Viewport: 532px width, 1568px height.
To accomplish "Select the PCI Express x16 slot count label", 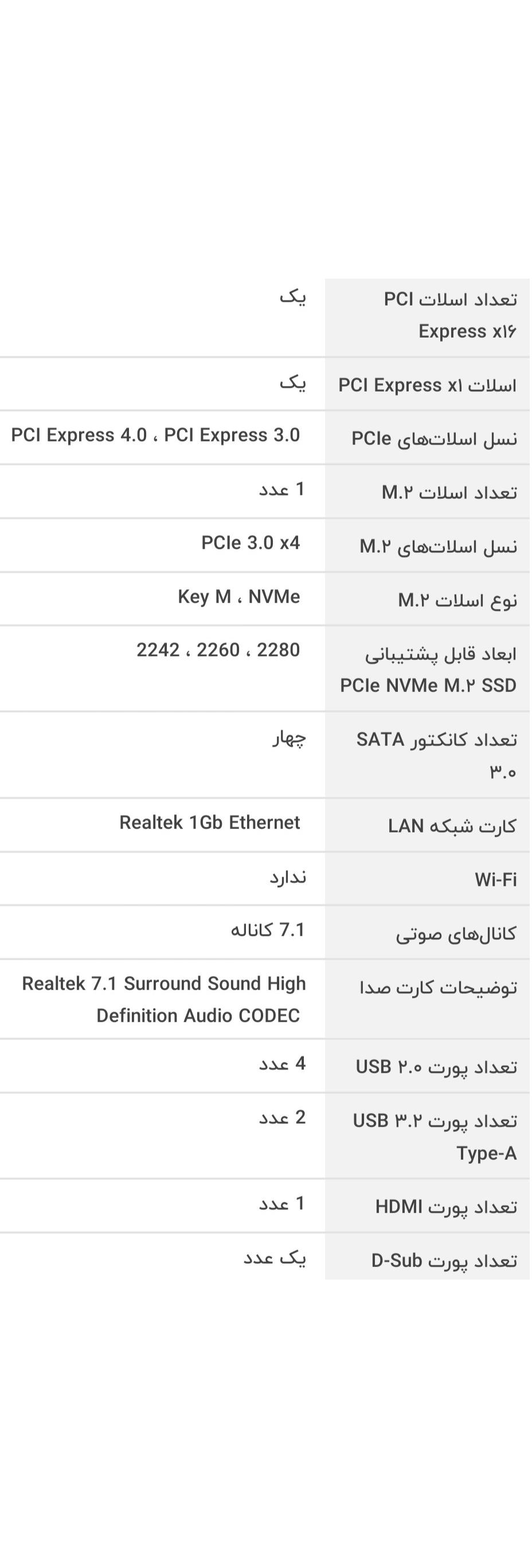I will [451, 315].
